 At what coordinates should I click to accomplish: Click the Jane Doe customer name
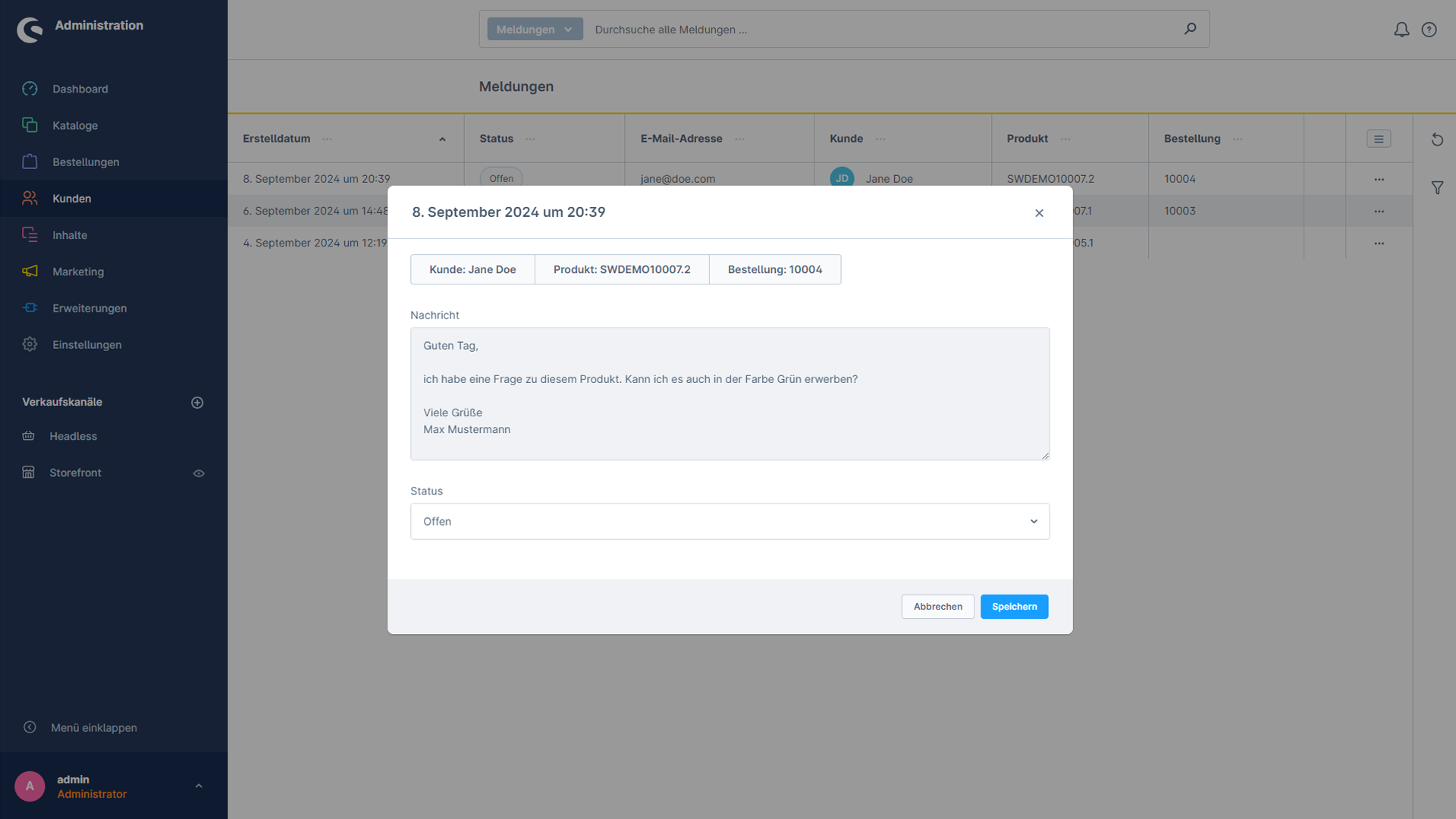pos(889,179)
